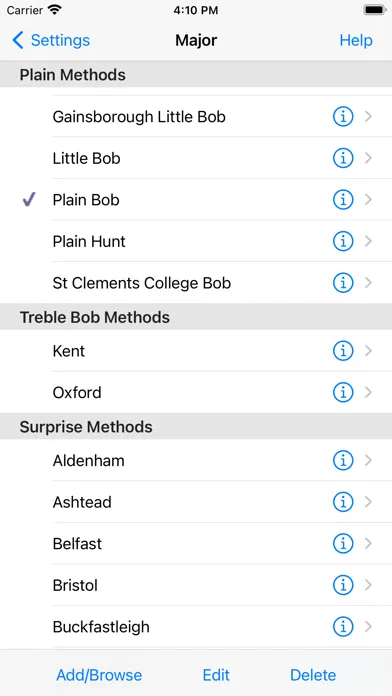The image size is (392, 696).
Task: Tap the info icon next to Oxford
Action: click(x=343, y=392)
